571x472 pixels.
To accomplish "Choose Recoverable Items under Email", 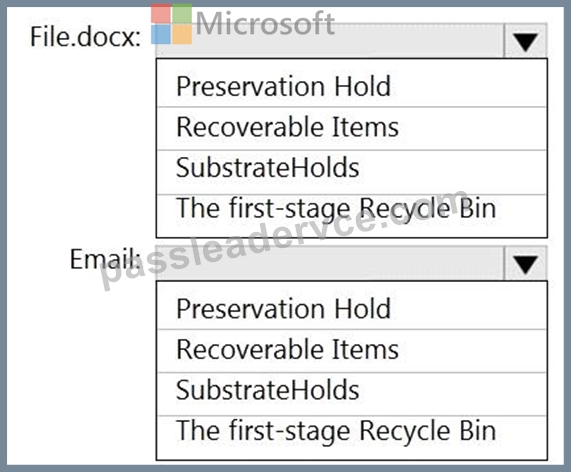I will [351, 351].
